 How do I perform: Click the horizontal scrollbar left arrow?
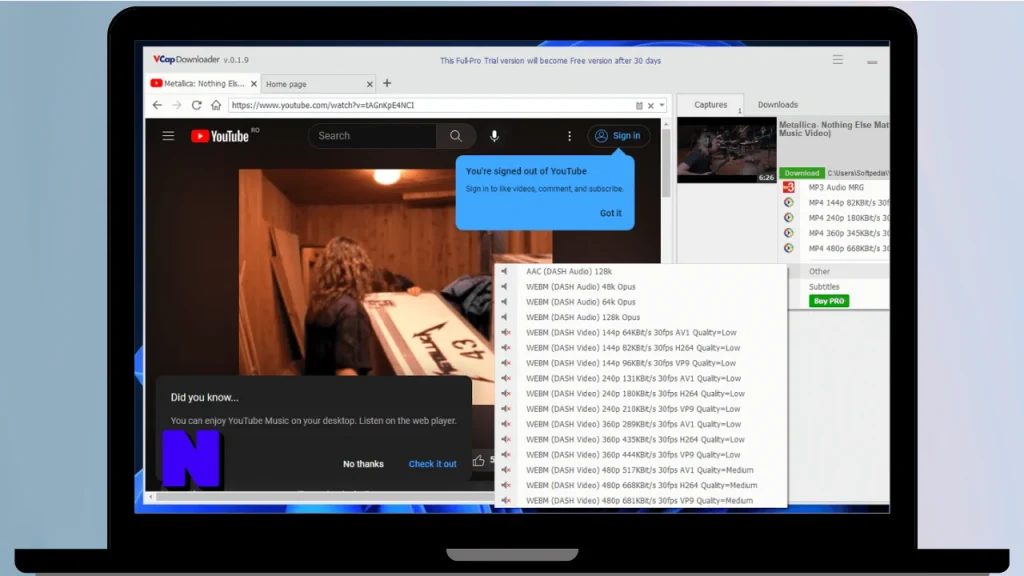click(x=151, y=497)
